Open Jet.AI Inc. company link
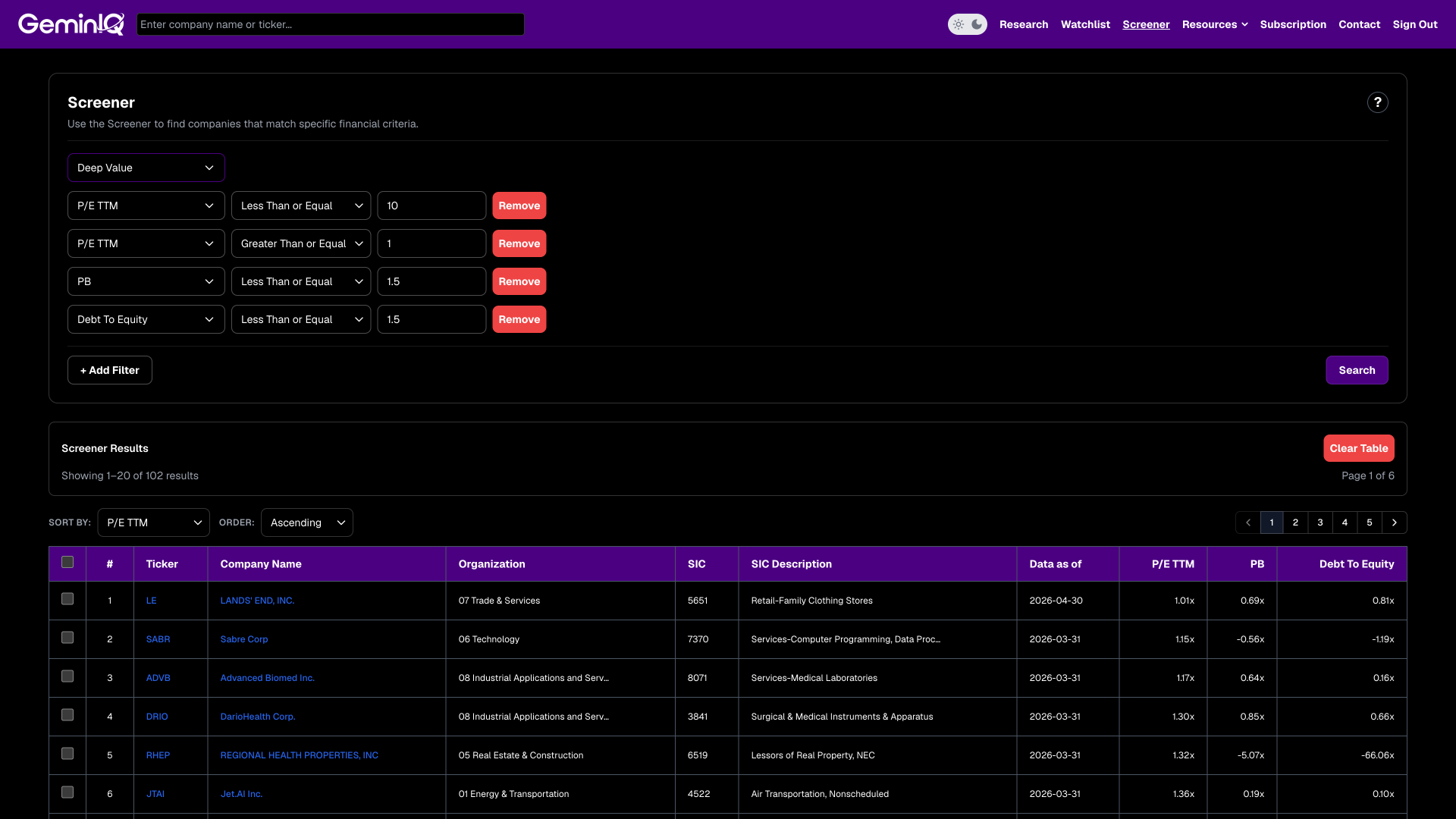Screen dimensions: 1456x819 coord(241,794)
